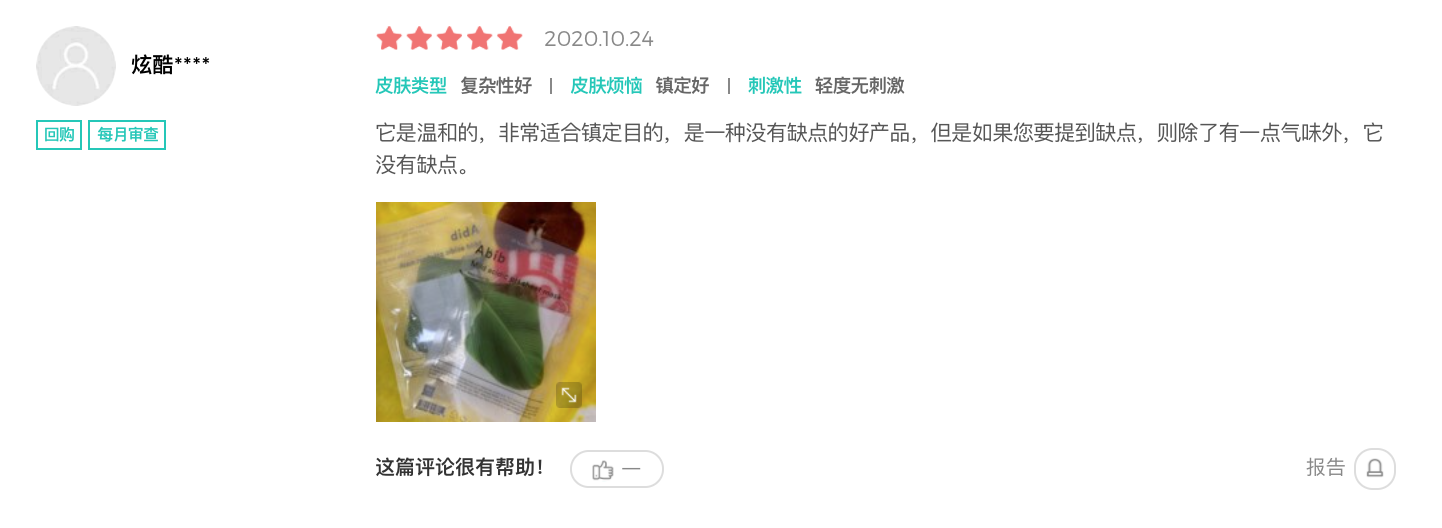Image resolution: width=1442 pixels, height=528 pixels.
Task: Click the first rating star
Action: [389, 39]
